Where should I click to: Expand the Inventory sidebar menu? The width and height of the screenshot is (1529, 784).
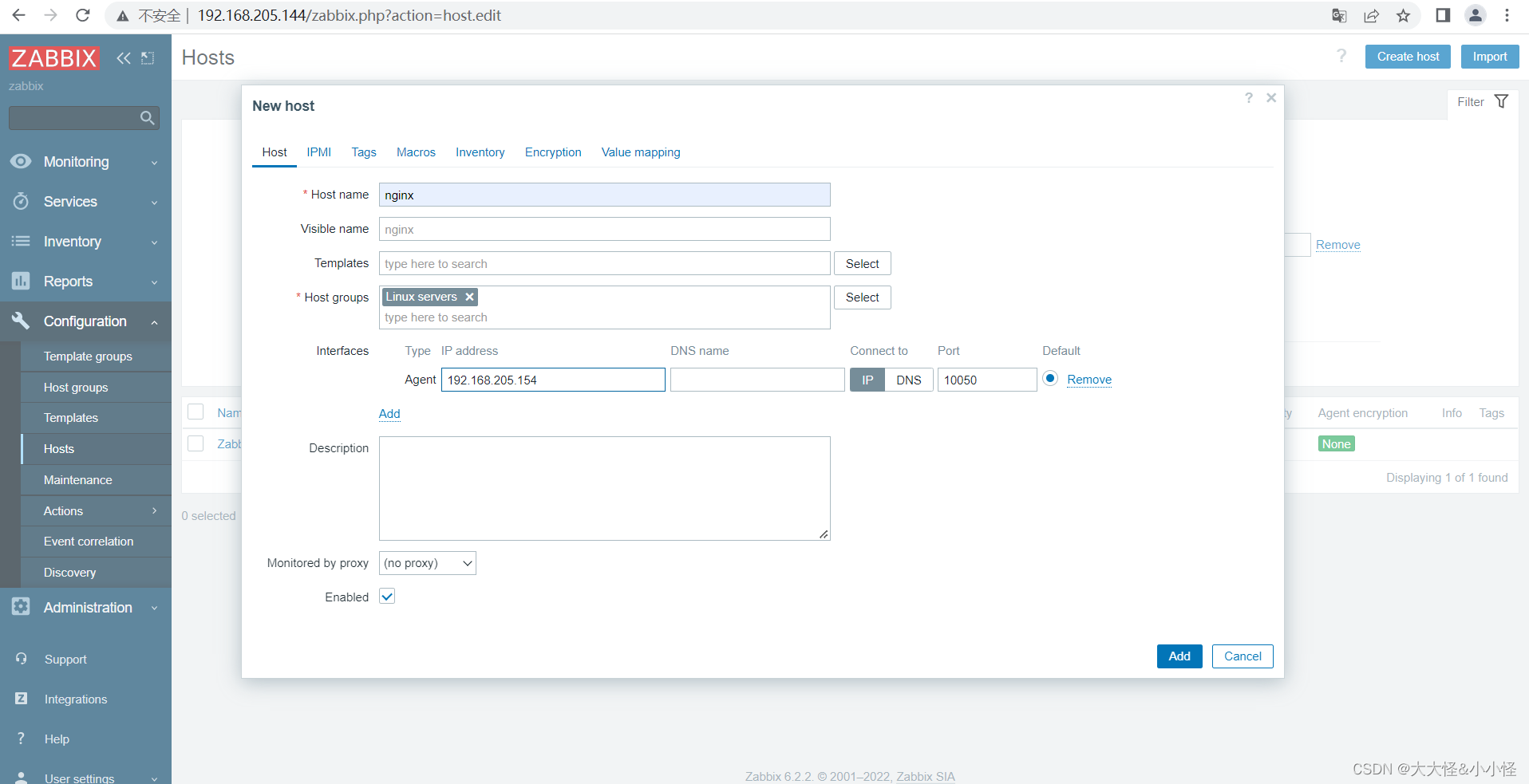[154, 242]
